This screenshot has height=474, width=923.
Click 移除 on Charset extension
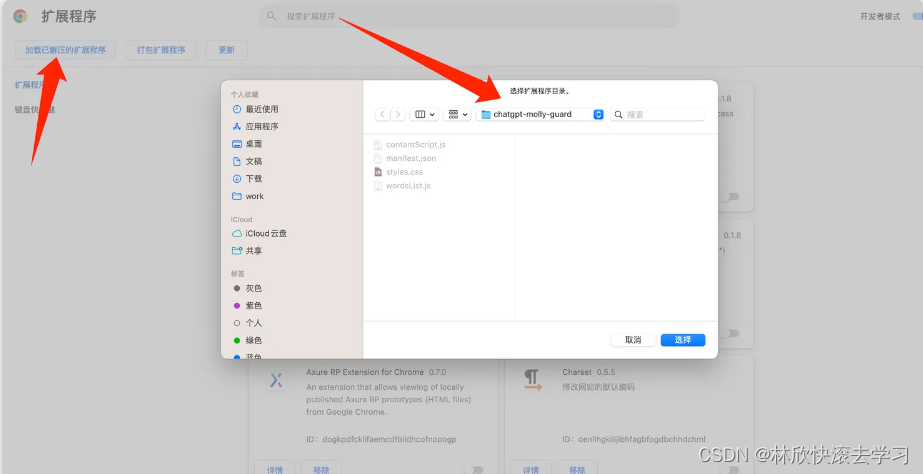[577, 469]
